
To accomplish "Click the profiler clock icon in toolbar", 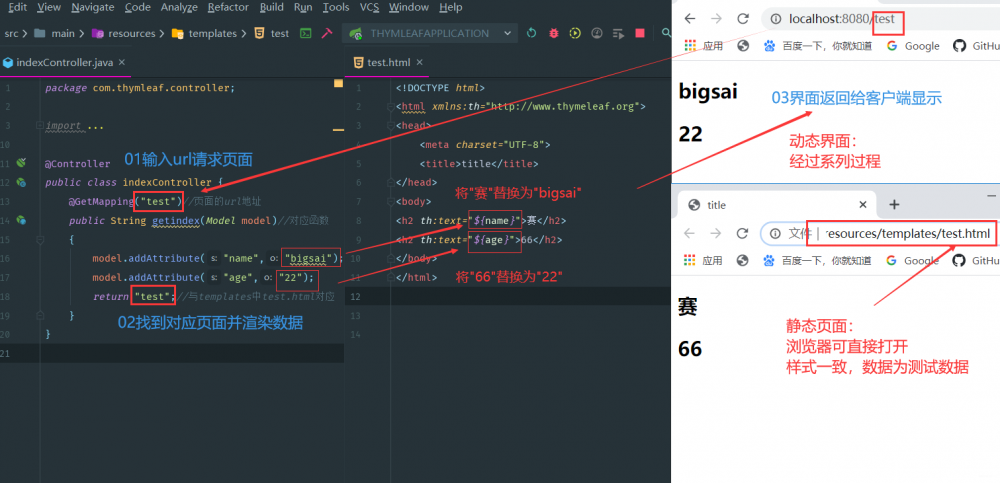I will (x=597, y=33).
